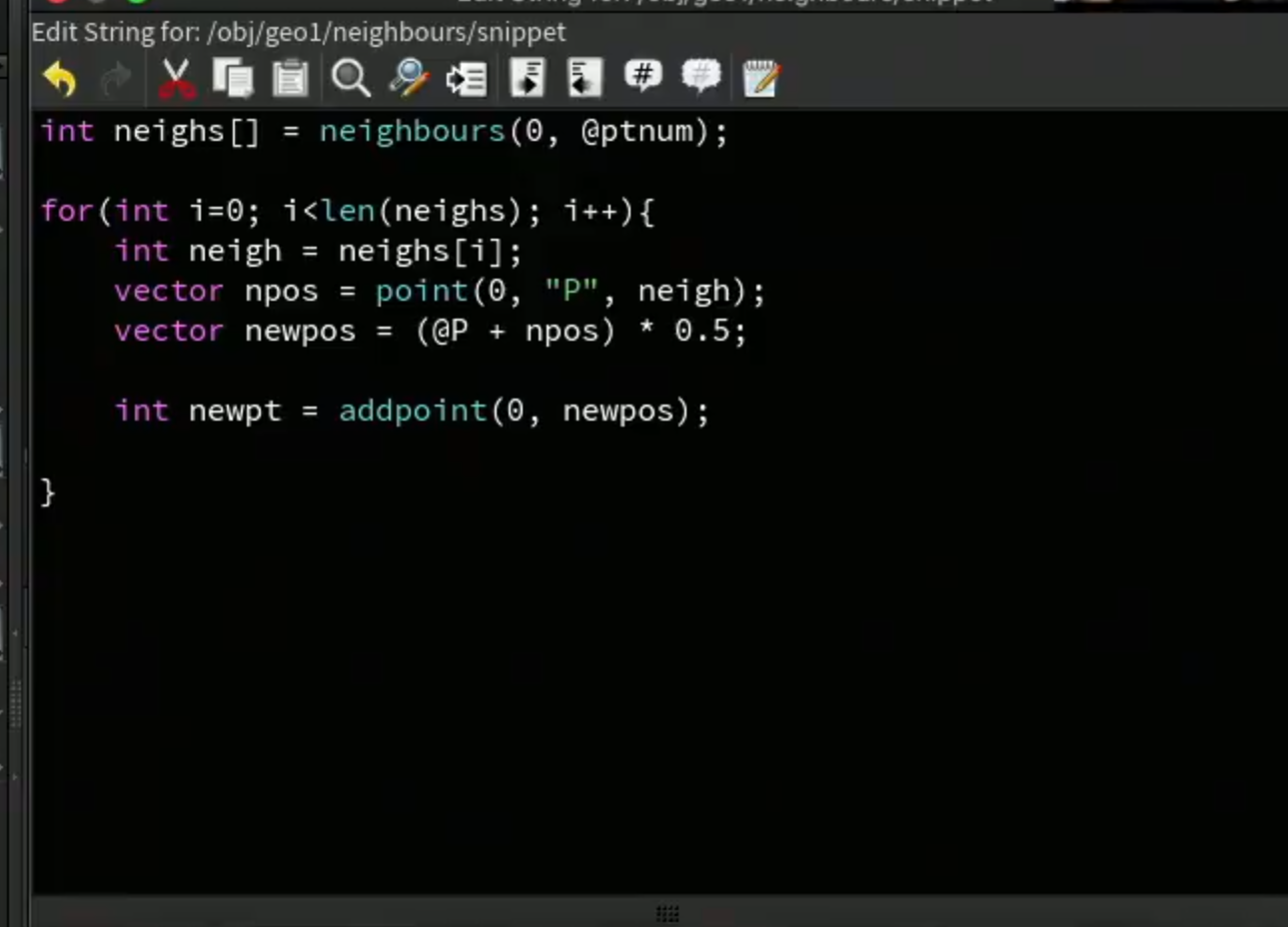This screenshot has height=927, width=1288.
Task: Click the addpoint function in the code
Action: (x=413, y=411)
